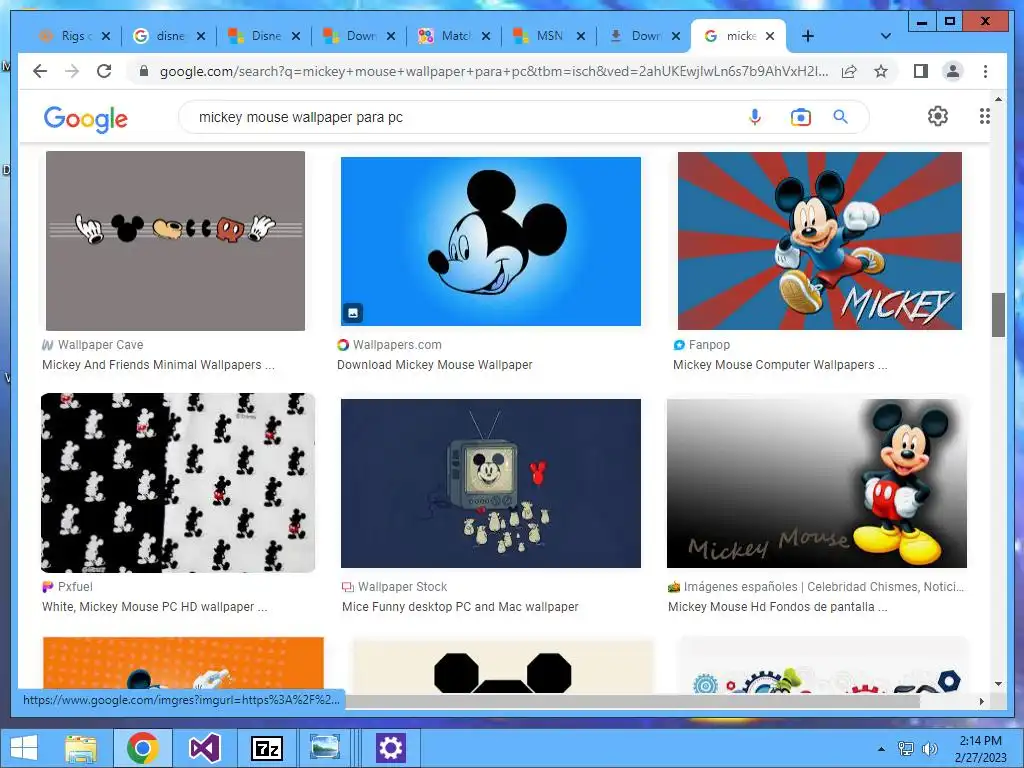Click the magnifier search button
This screenshot has width=1024, height=768.
pos(840,117)
